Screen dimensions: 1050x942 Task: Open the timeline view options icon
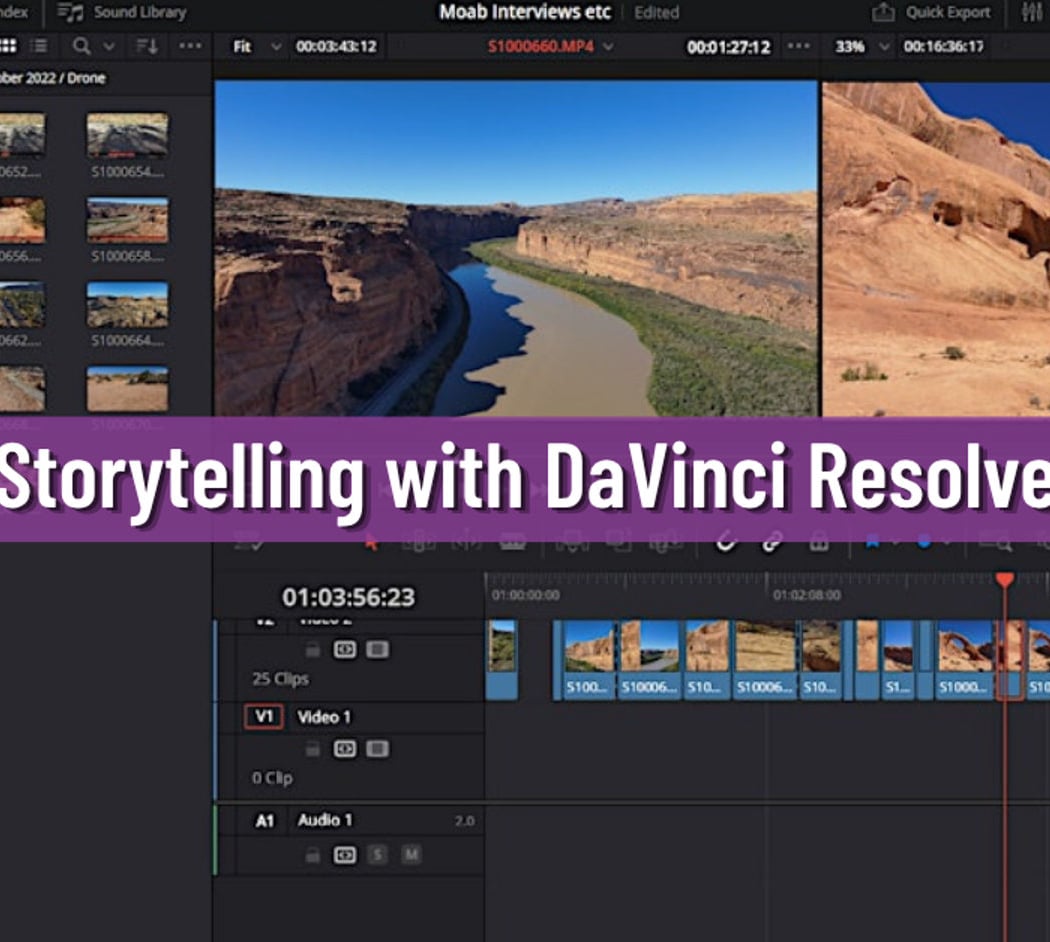coord(248,542)
